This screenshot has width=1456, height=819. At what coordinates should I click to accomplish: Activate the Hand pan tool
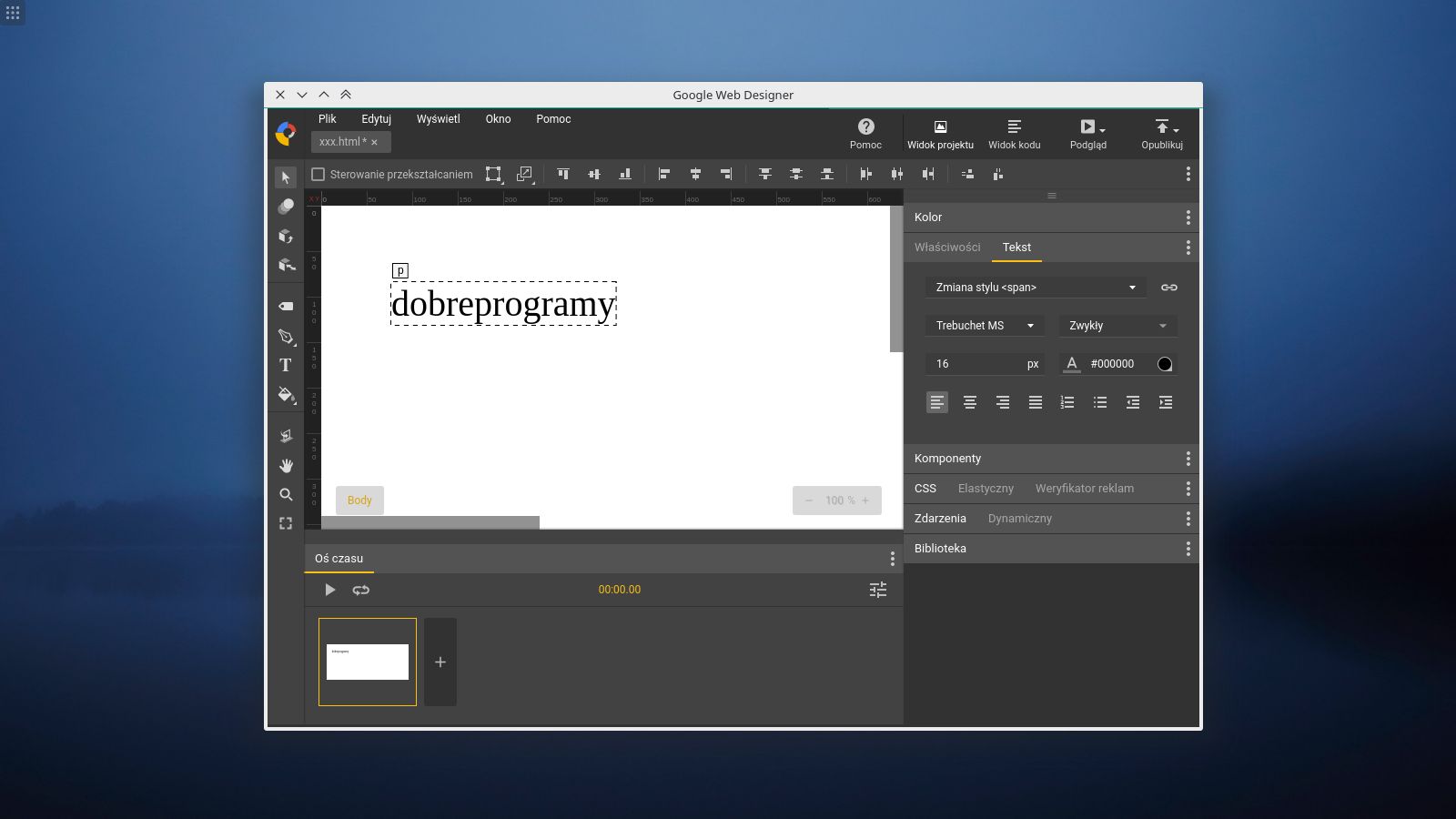(286, 465)
